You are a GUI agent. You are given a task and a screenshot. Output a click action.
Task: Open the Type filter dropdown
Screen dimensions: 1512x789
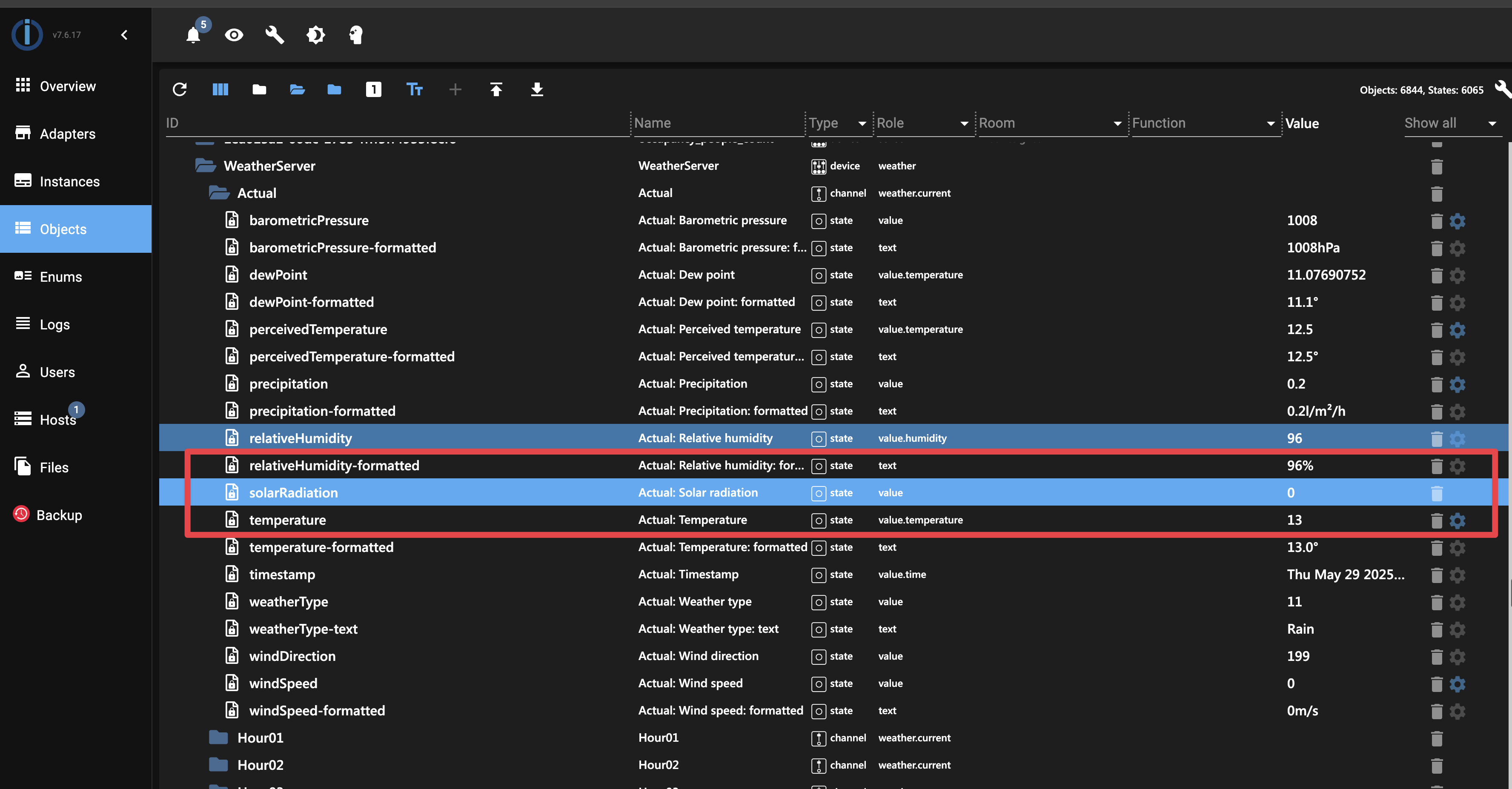coord(862,123)
